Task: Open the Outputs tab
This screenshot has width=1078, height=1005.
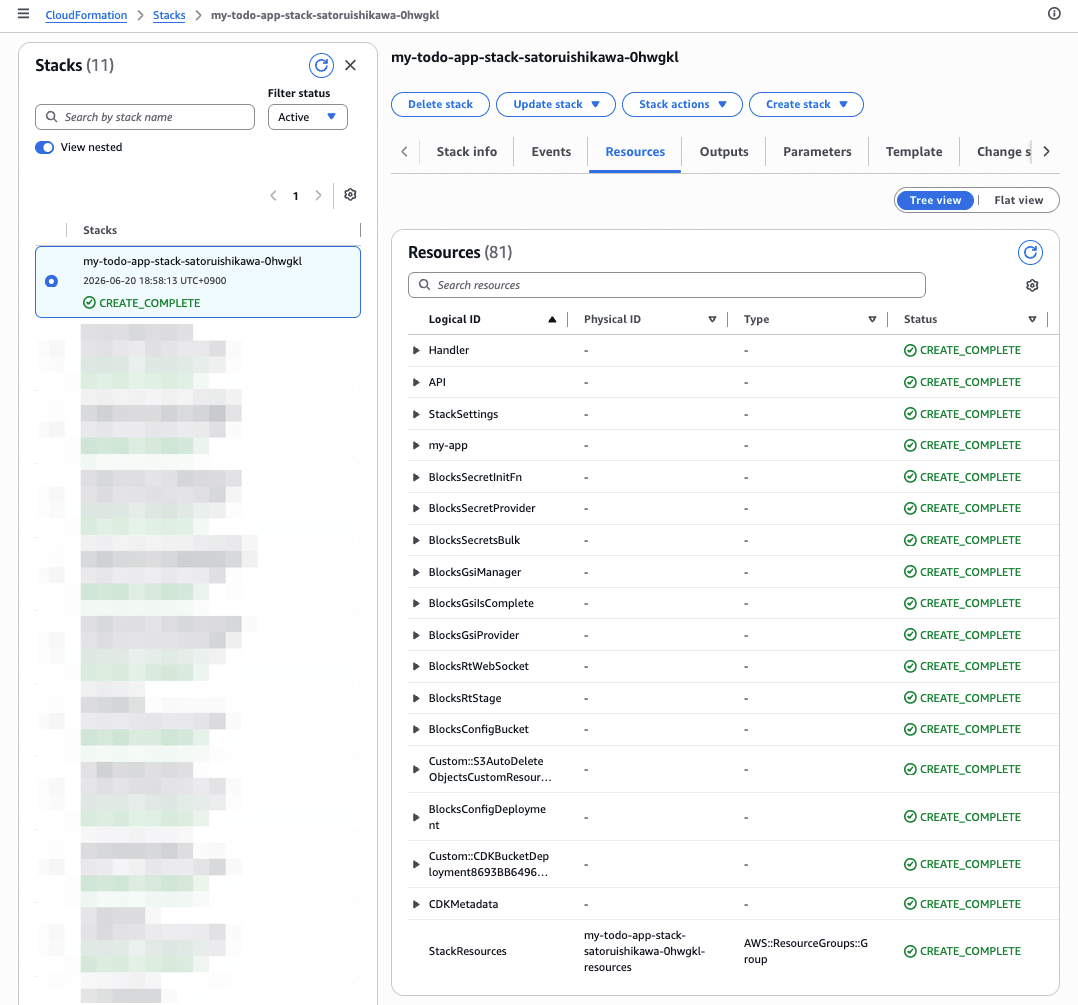Action: coord(723,152)
